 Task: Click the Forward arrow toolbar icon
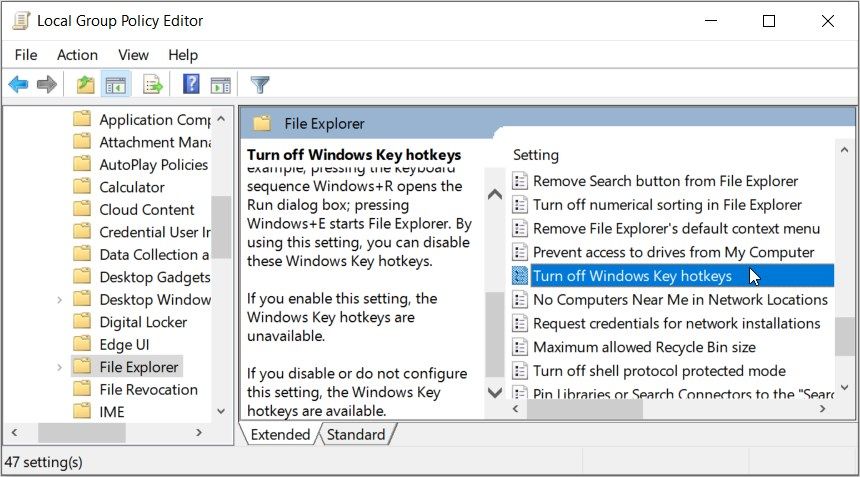(46, 85)
